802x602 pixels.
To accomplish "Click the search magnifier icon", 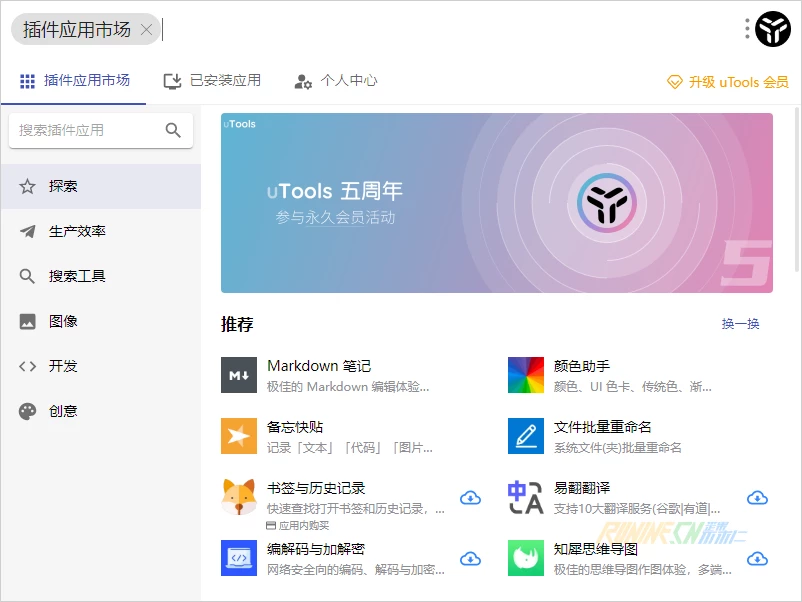I will [x=173, y=130].
